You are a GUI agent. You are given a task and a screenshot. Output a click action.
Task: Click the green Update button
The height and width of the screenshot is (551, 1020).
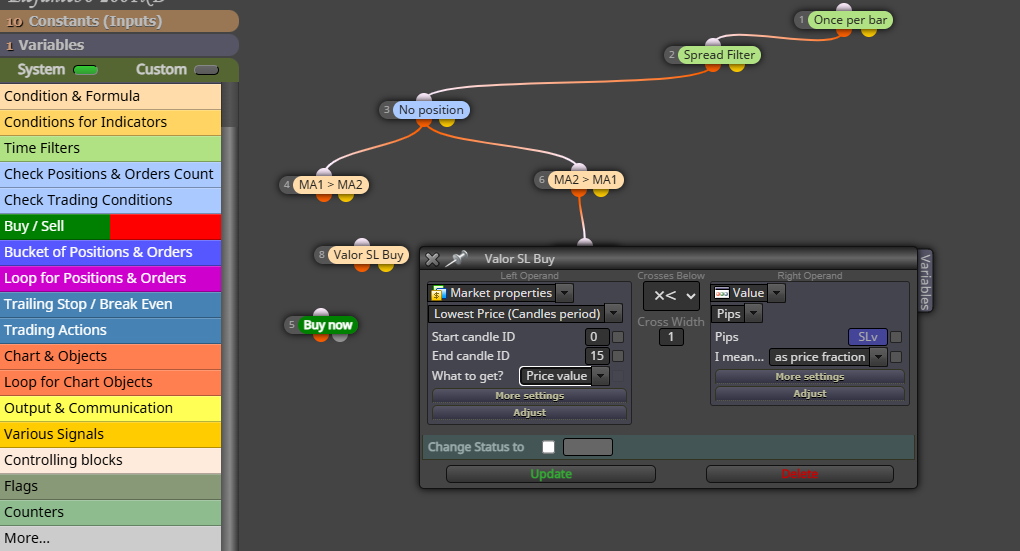[551, 474]
